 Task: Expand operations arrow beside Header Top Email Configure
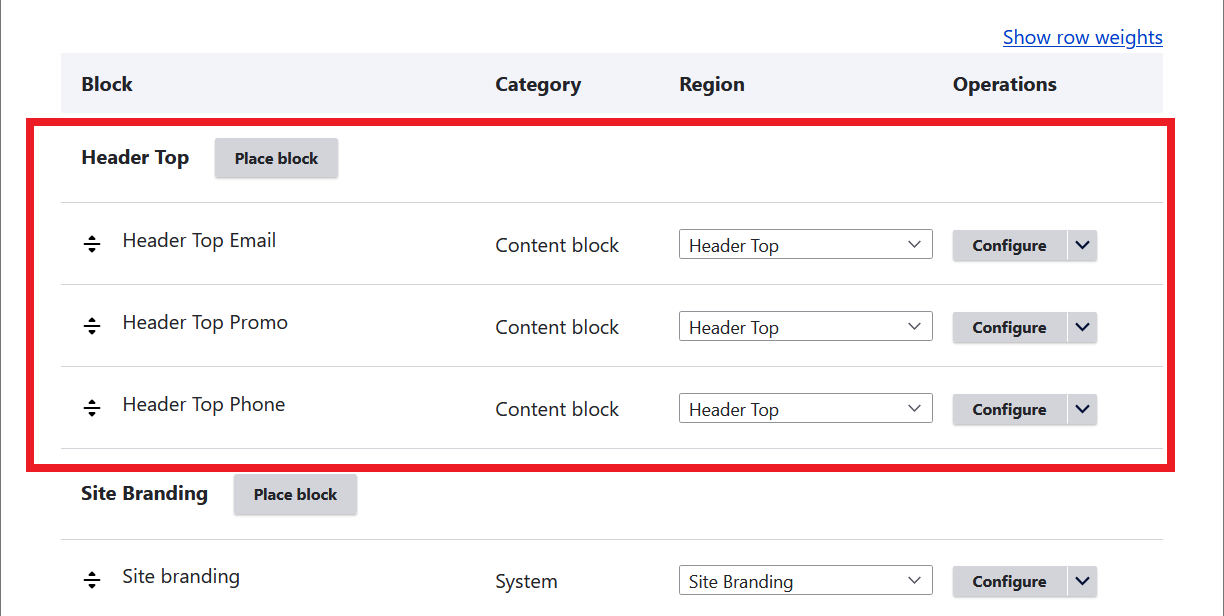[x=1083, y=245]
